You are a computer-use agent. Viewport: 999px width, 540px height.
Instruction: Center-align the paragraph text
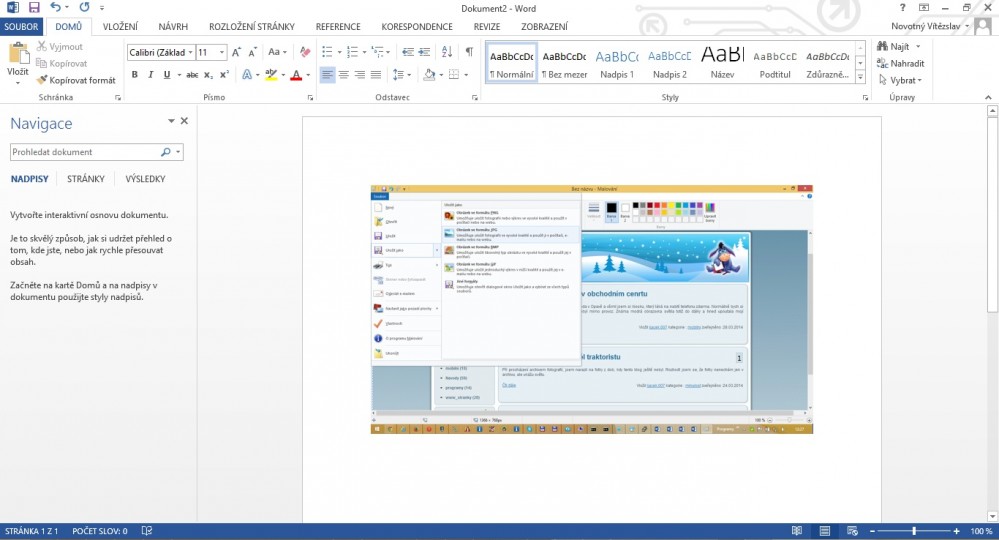tap(344, 75)
